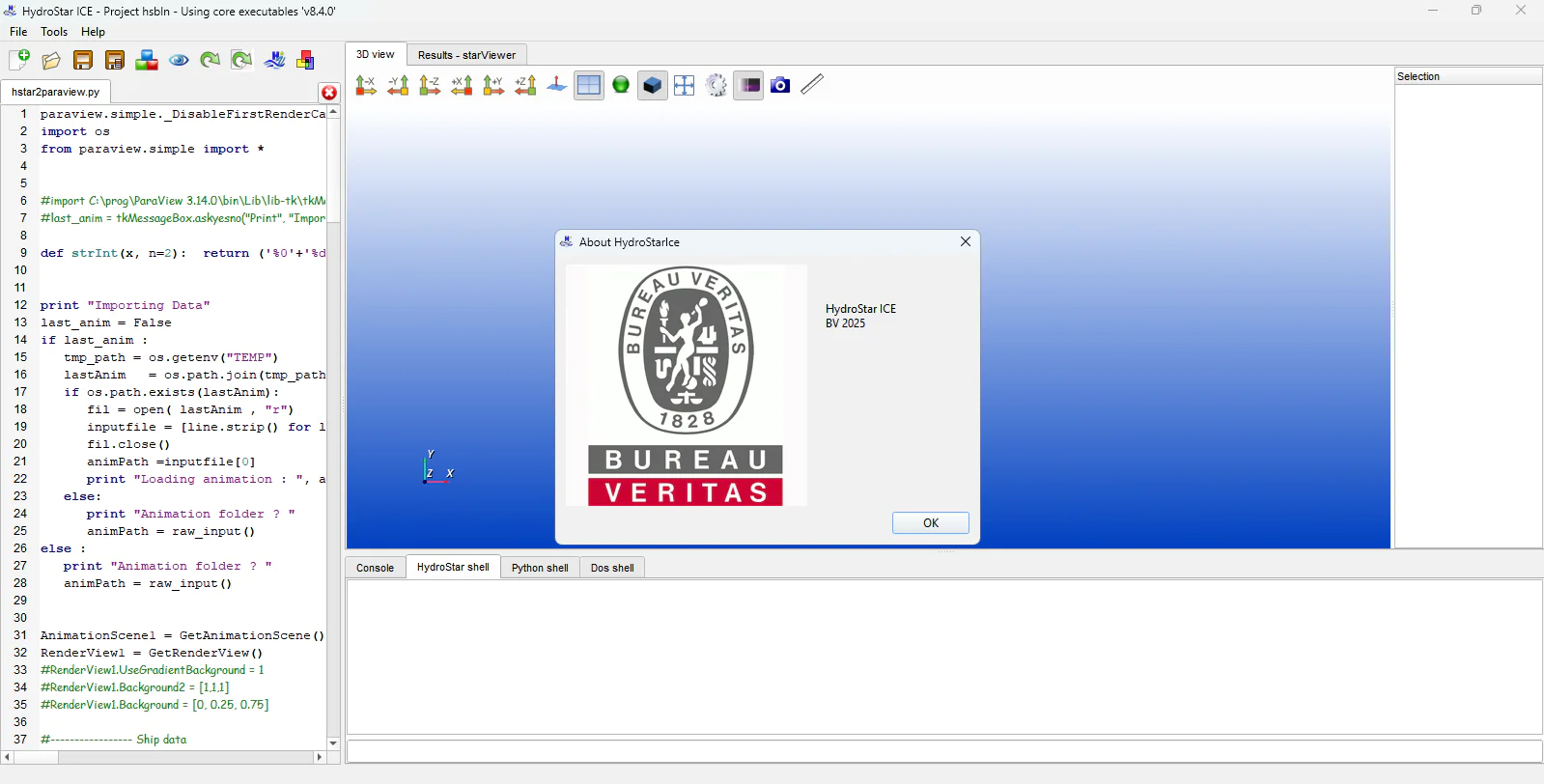The width and height of the screenshot is (1544, 784).
Task: Click the code line "fil.close()"
Action: pos(128,444)
